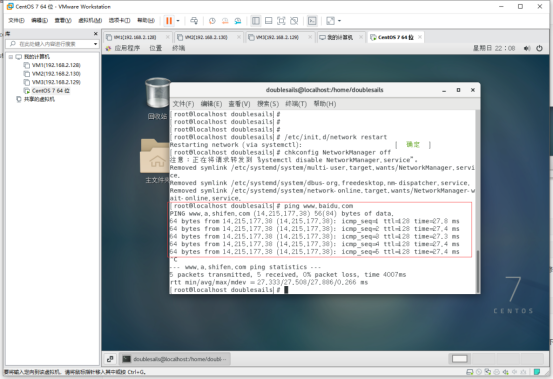Viewport: 553px width, 379px height.
Task: Close the library panel
Action: tap(96, 34)
